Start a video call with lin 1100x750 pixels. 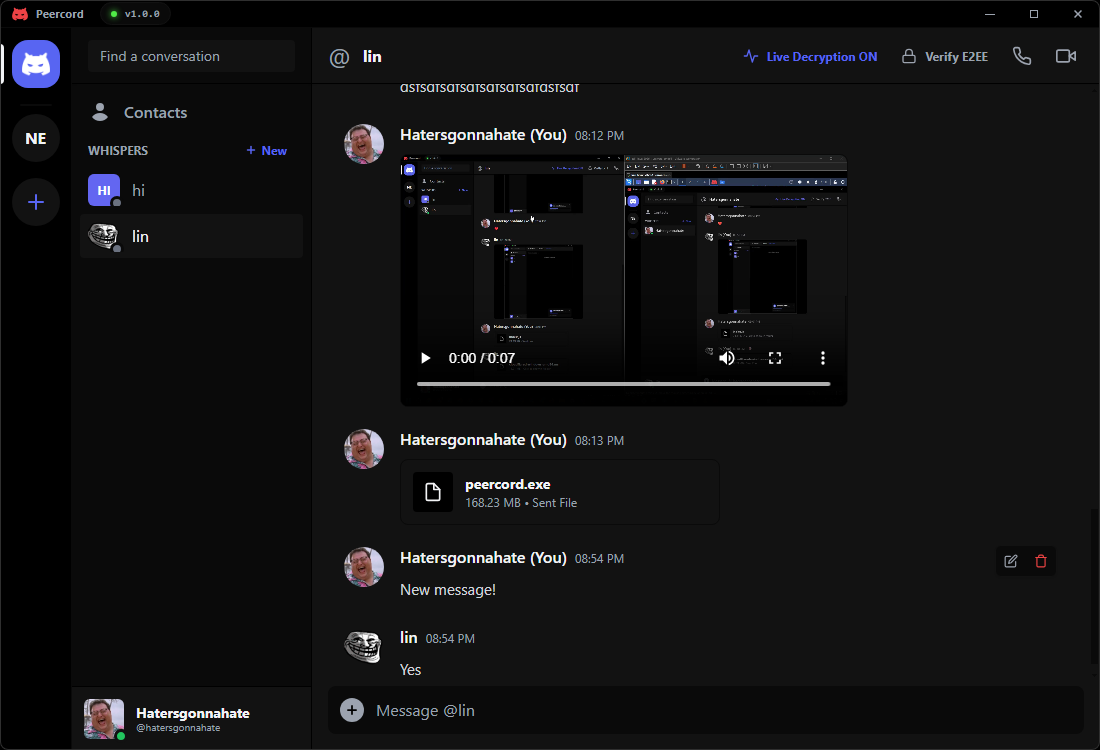(1066, 56)
